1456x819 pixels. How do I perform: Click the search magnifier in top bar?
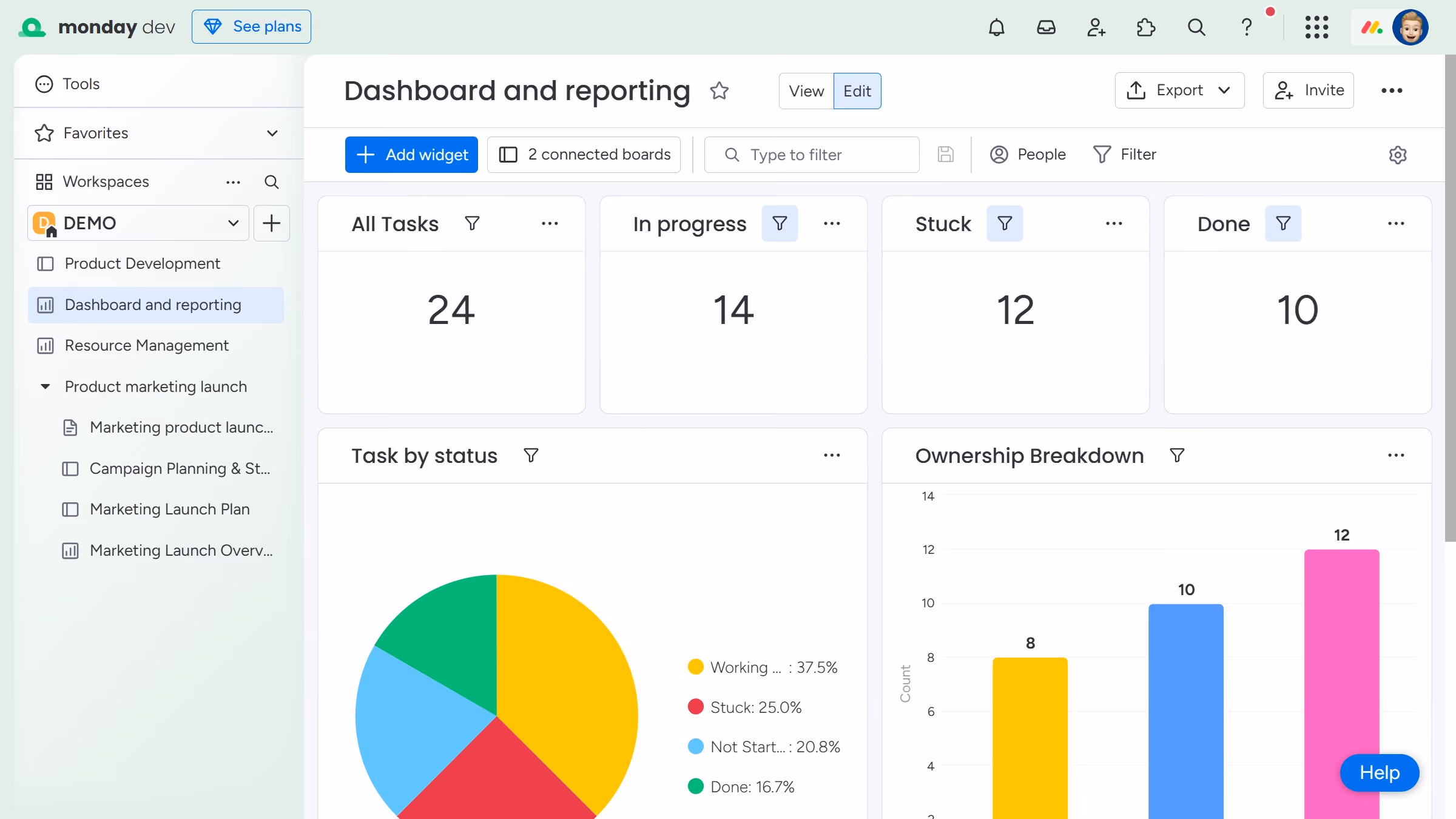(x=1196, y=27)
